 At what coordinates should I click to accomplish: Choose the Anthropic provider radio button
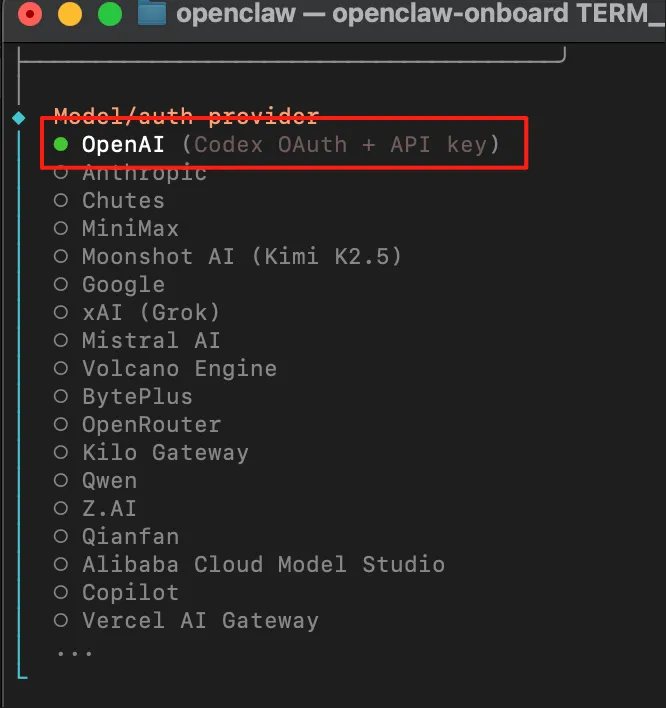point(61,173)
